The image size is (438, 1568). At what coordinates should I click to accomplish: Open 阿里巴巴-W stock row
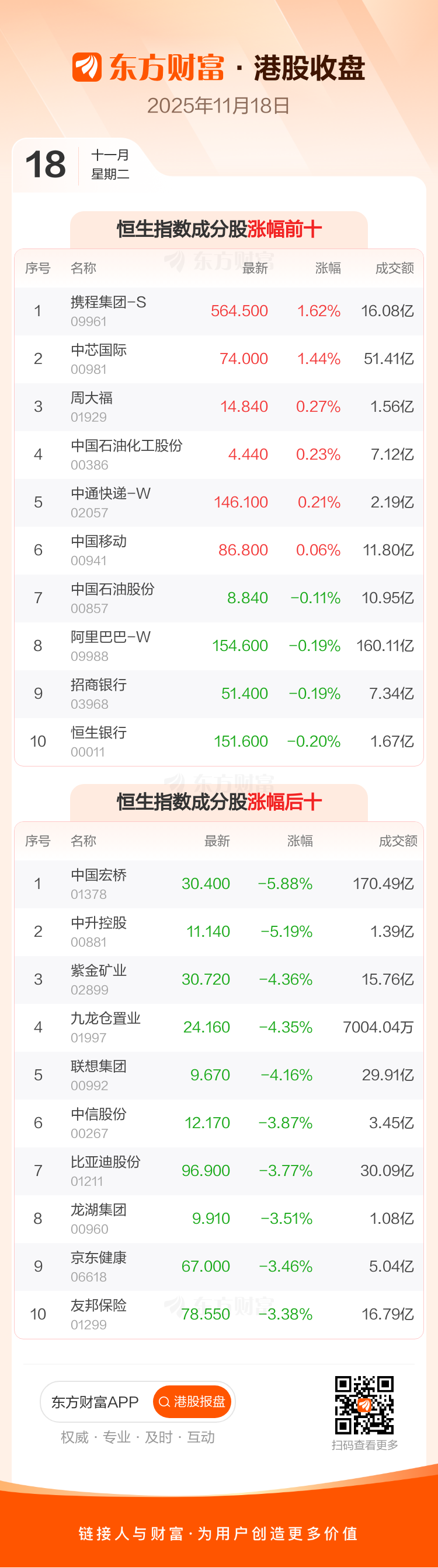coord(110,638)
